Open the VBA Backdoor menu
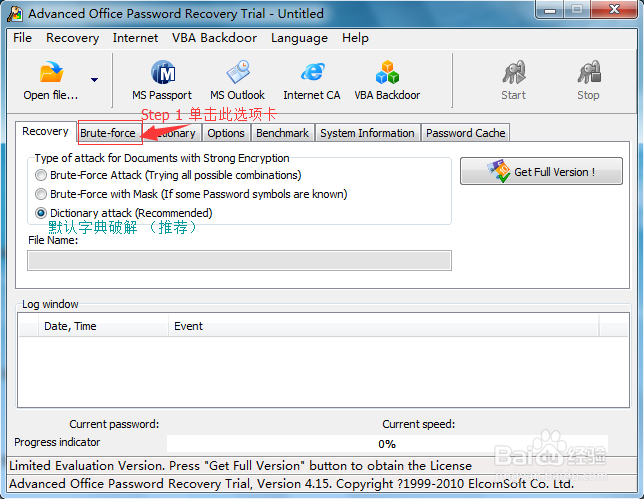 click(x=214, y=38)
